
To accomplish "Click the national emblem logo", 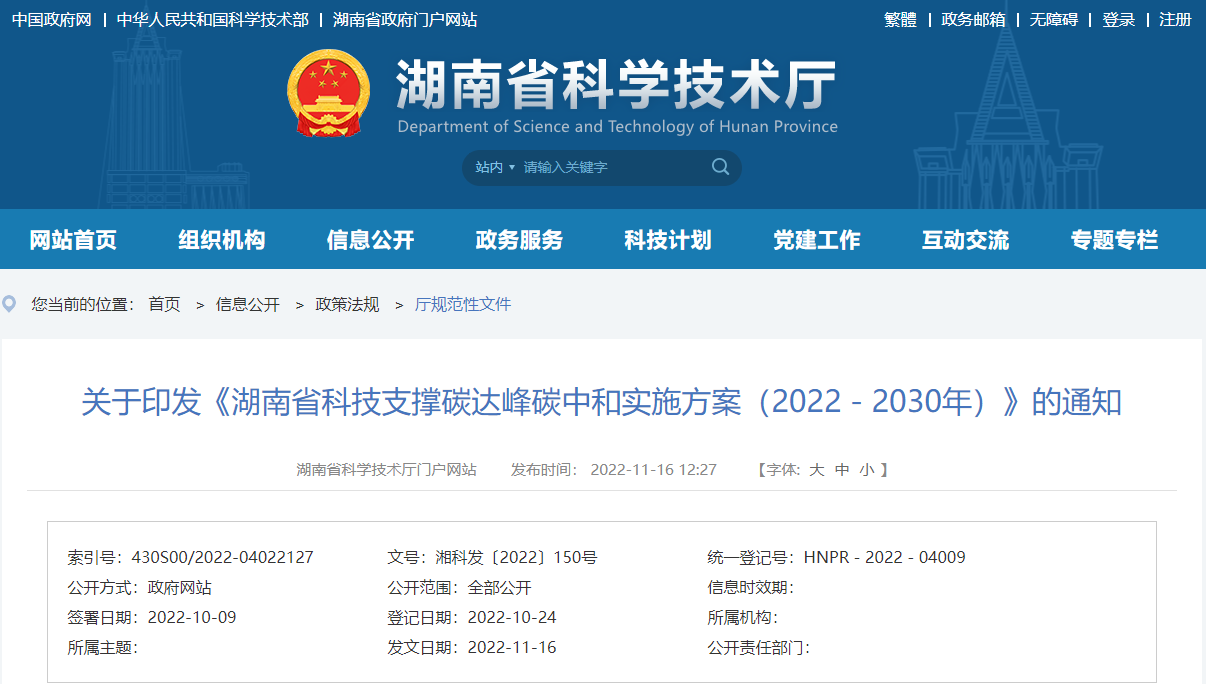I will [329, 95].
